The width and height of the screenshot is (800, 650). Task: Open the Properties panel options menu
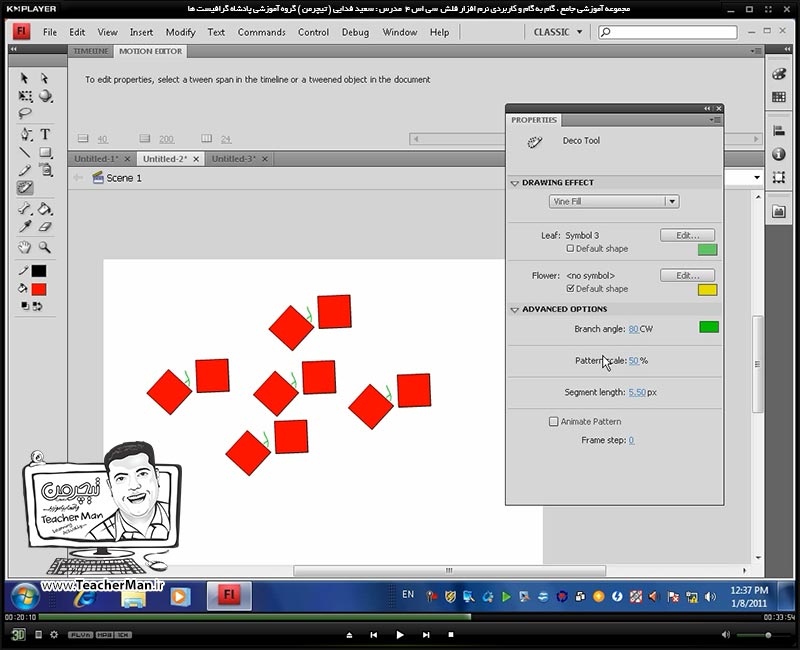[715, 120]
